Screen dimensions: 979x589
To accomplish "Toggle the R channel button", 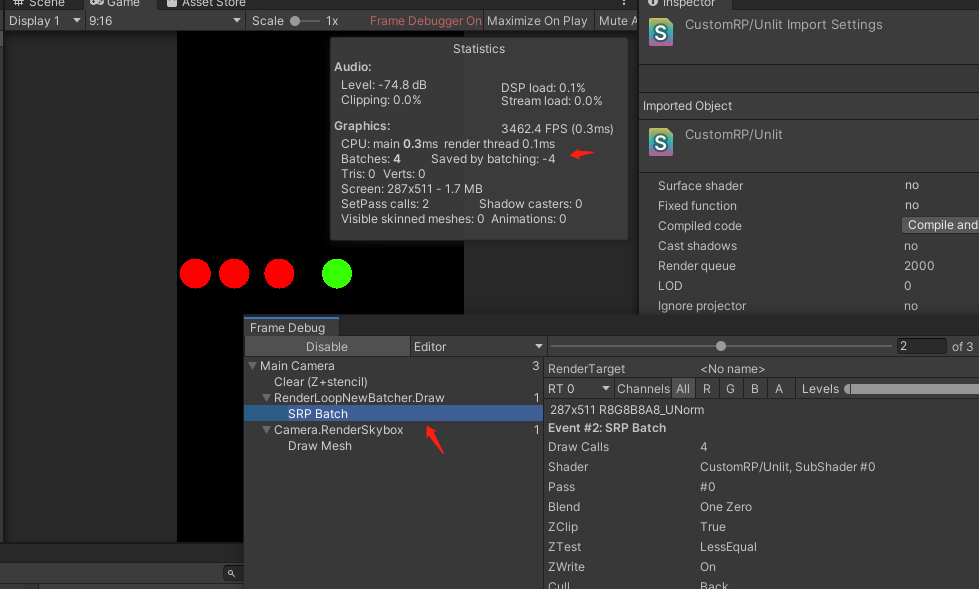I will click(x=707, y=389).
